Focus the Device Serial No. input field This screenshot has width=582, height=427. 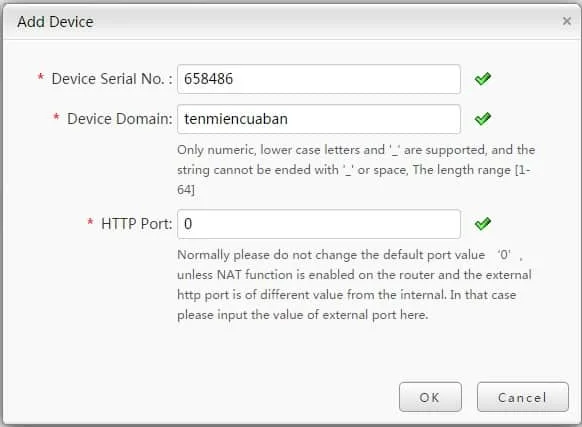click(x=319, y=79)
